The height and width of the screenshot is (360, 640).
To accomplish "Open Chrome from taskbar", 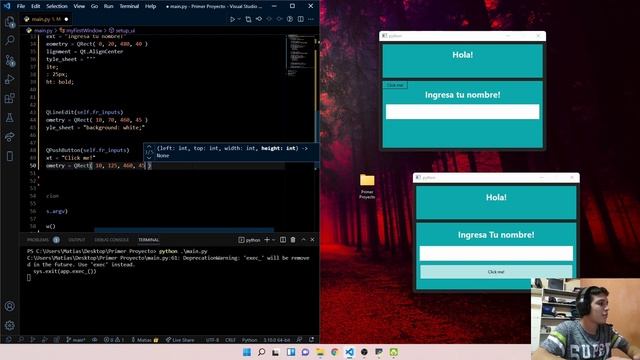I will [335, 352].
